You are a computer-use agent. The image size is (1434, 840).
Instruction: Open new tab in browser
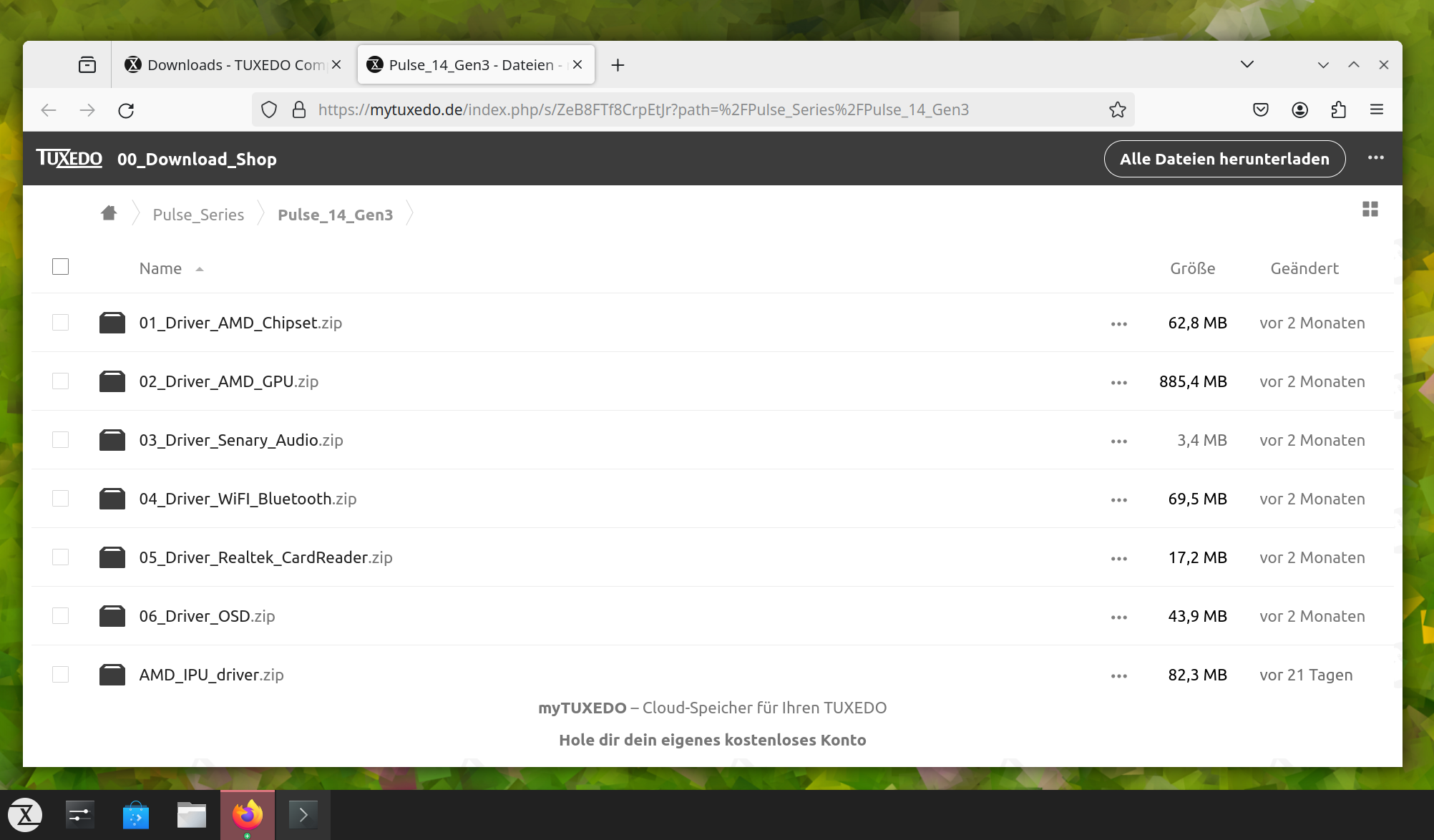point(617,64)
